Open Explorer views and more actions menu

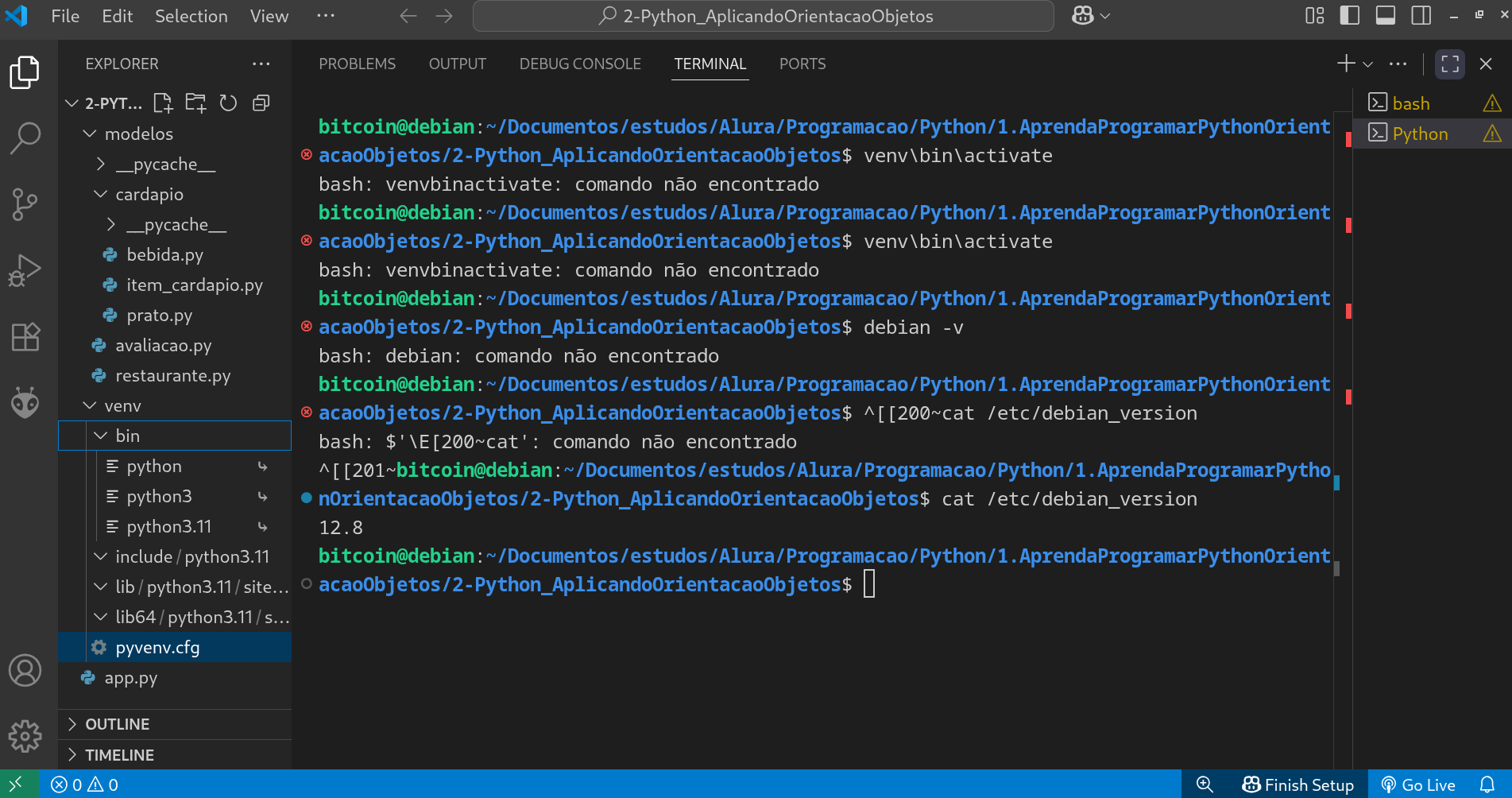261,64
